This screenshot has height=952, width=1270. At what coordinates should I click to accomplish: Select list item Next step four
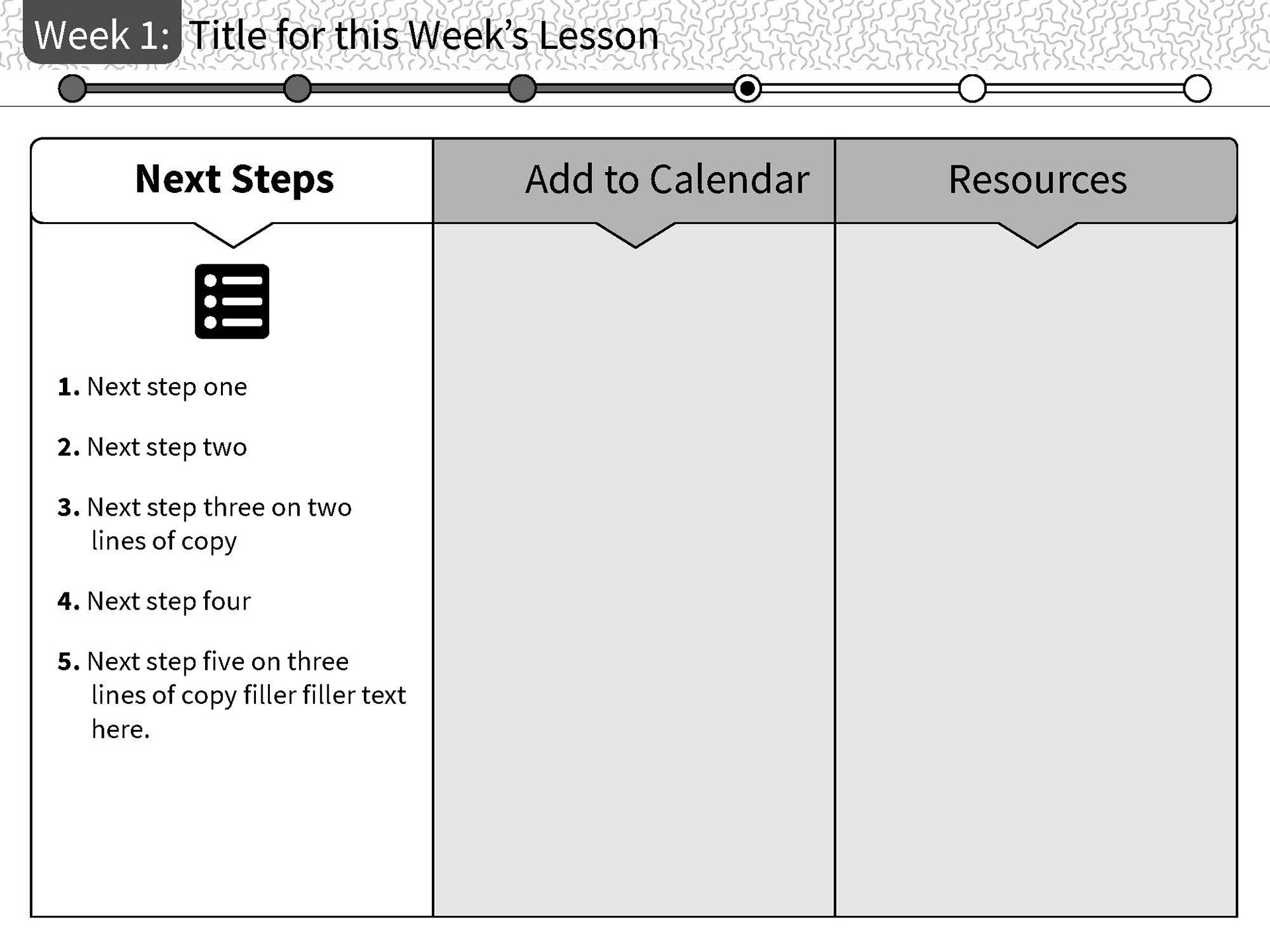tap(154, 602)
